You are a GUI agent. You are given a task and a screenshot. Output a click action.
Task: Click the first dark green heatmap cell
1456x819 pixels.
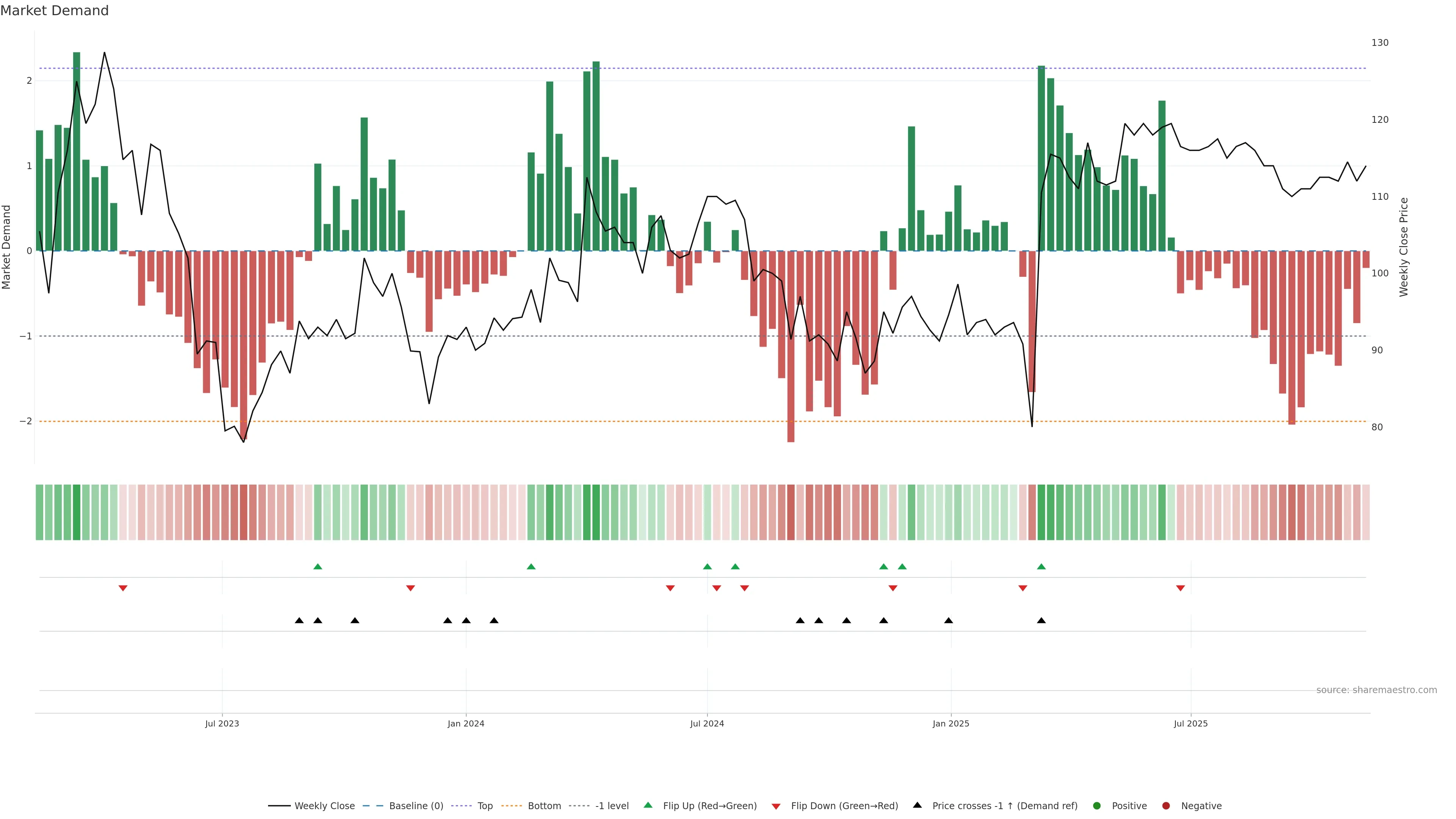pos(76,512)
